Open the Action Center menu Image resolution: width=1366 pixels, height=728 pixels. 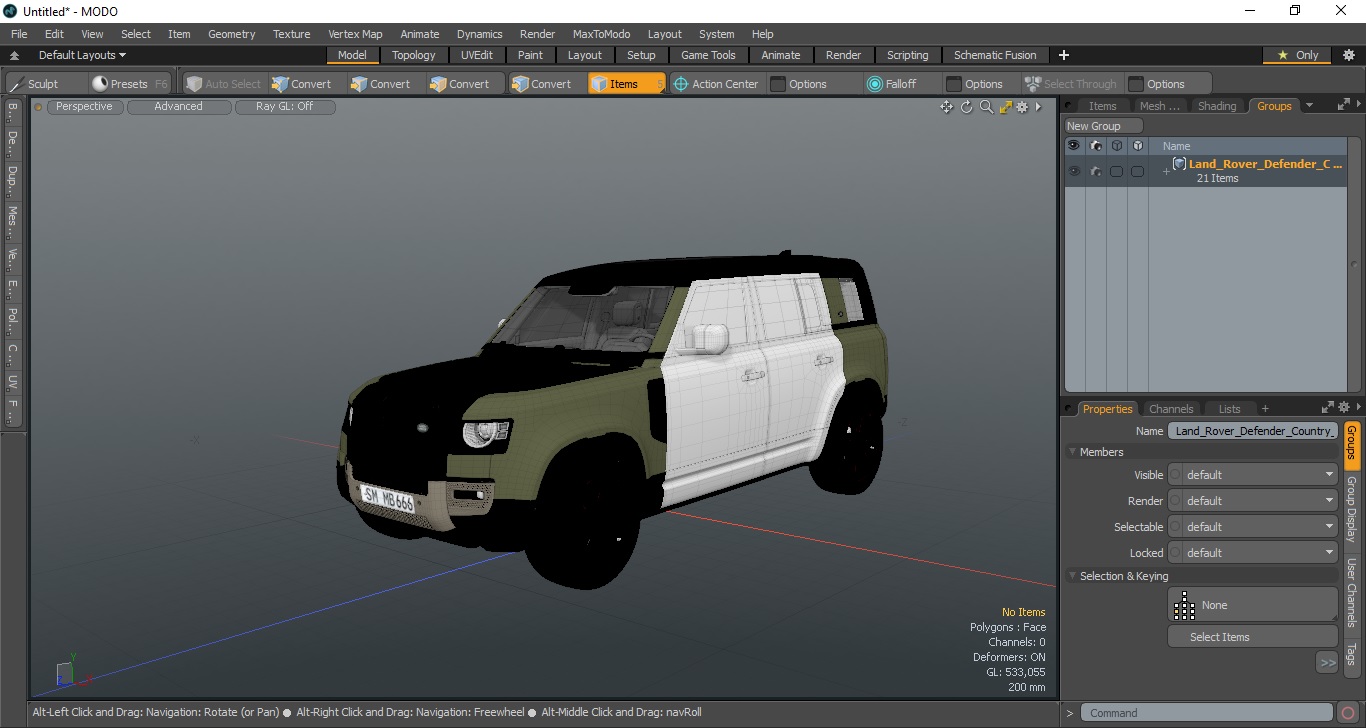(x=715, y=84)
